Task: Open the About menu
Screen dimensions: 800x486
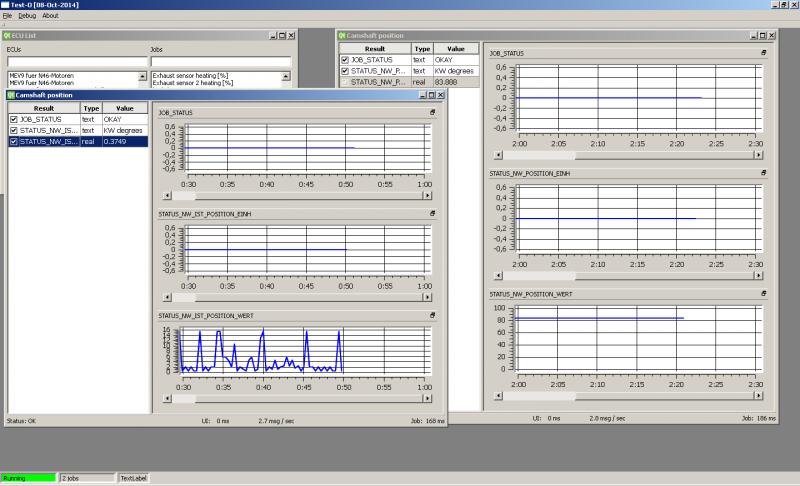Action: click(50, 16)
